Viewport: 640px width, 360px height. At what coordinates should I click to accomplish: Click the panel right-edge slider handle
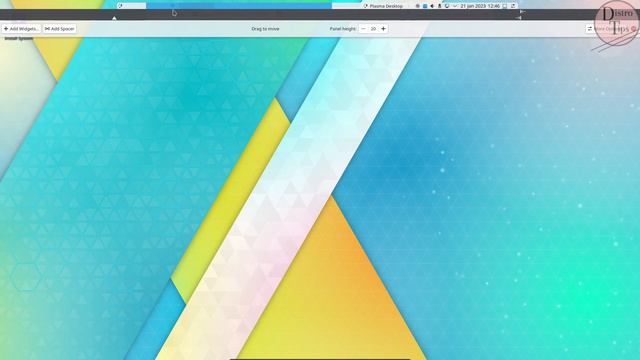(518, 18)
